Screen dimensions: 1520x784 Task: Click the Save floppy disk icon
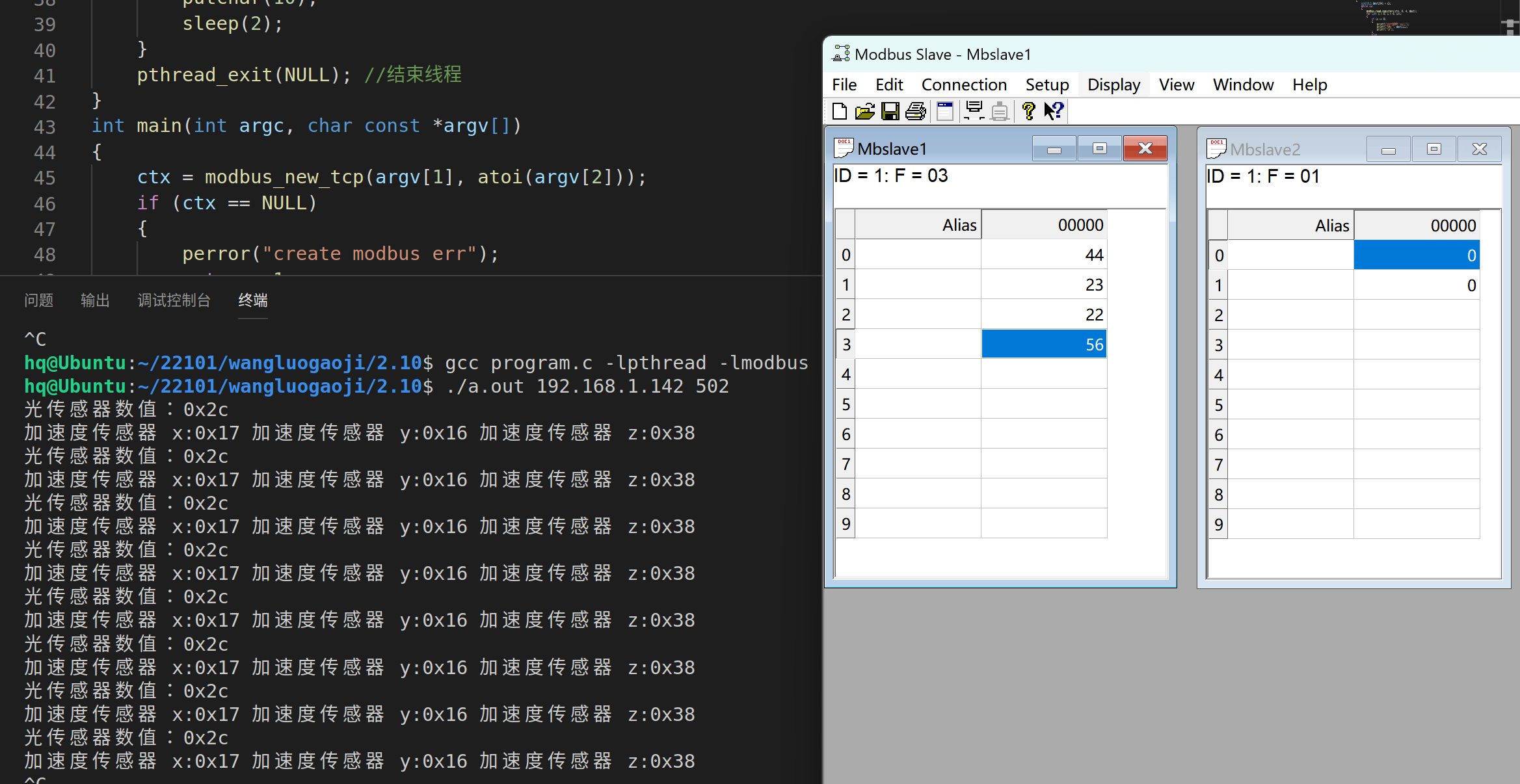(890, 112)
